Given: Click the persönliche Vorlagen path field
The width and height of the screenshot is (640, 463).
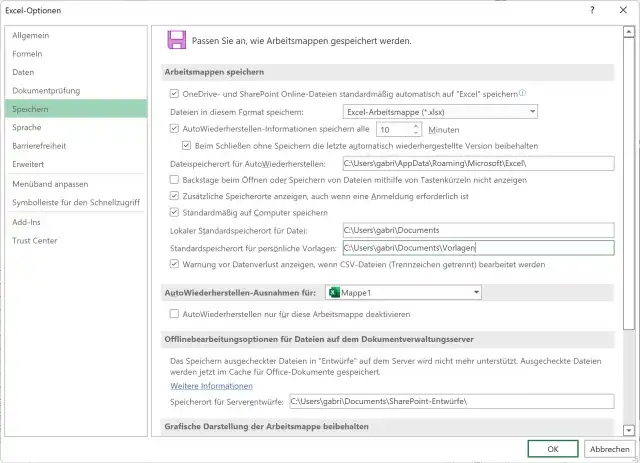Looking at the screenshot, I should 478,248.
